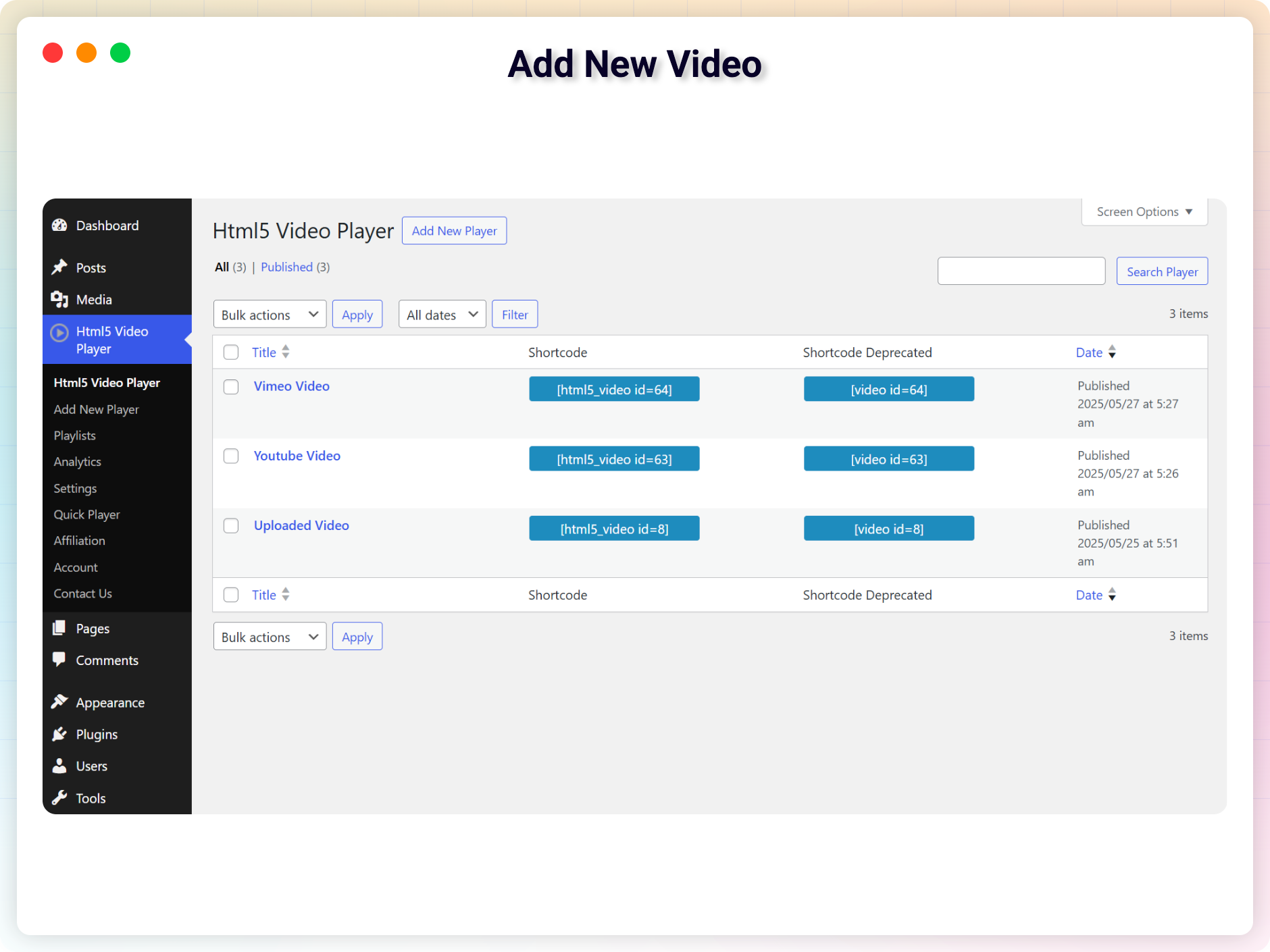This screenshot has height=952, width=1270.
Task: Click the Tools wrench icon
Action: click(x=59, y=798)
